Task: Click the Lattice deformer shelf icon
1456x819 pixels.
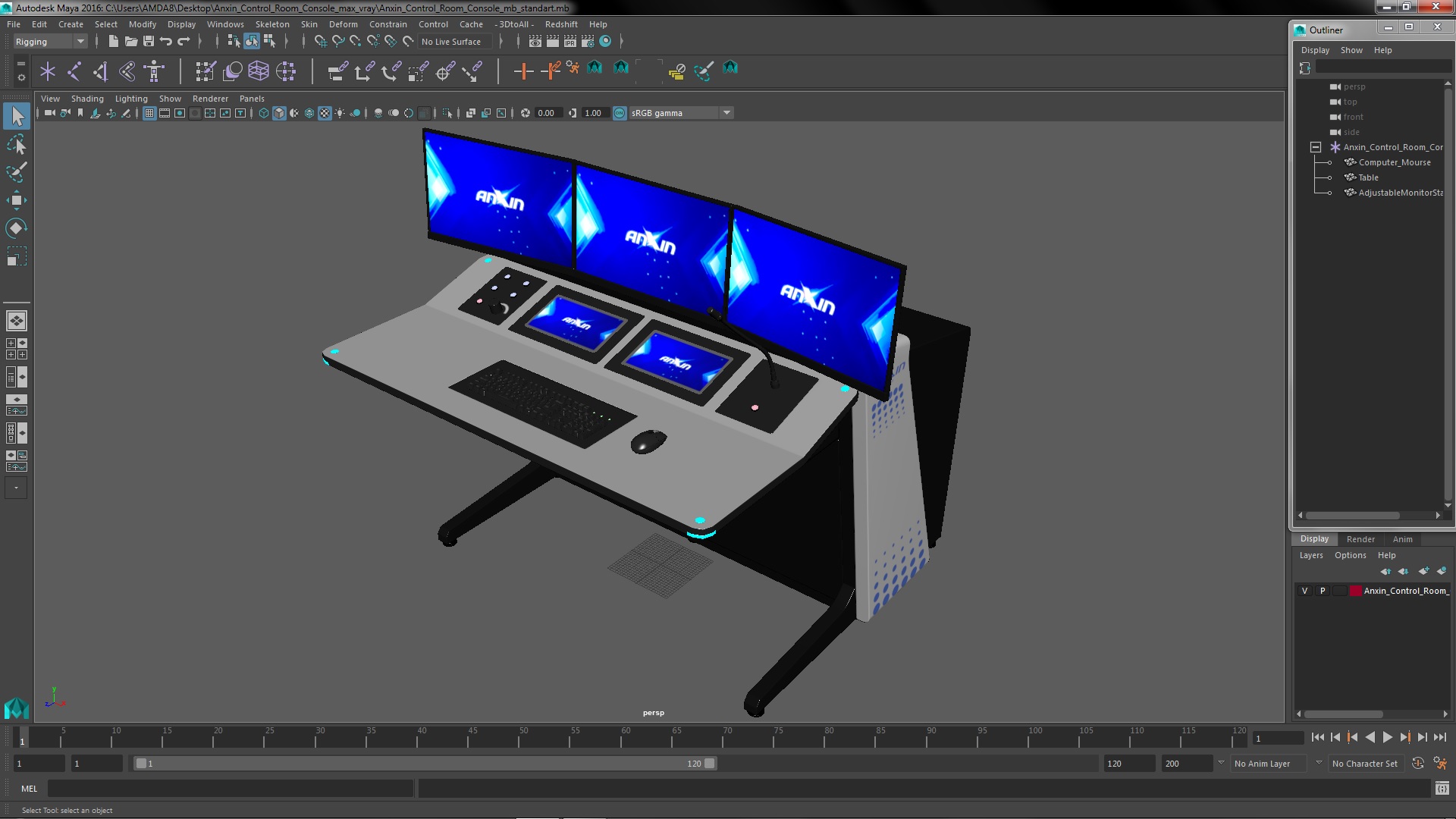Action: [259, 71]
